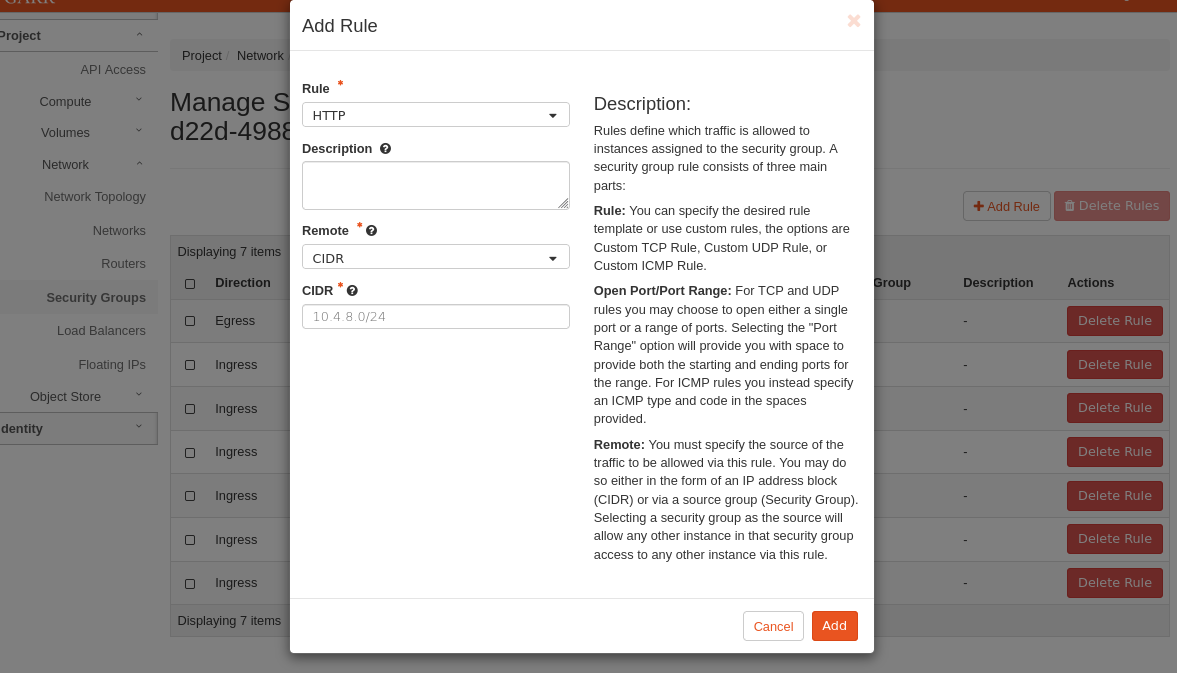Image resolution: width=1177 pixels, height=673 pixels.
Task: Toggle the select-all checkbox in table header
Action: pyautogui.click(x=190, y=284)
